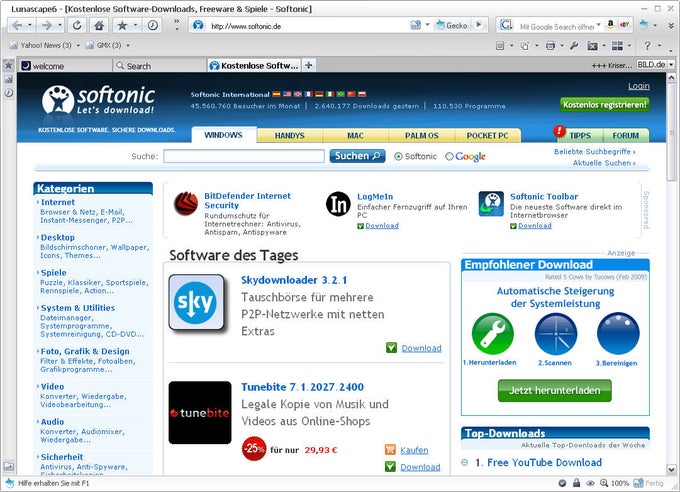The image size is (680, 492).
Task: Click the green wrench 1.Herunterladen icon
Action: click(x=493, y=334)
